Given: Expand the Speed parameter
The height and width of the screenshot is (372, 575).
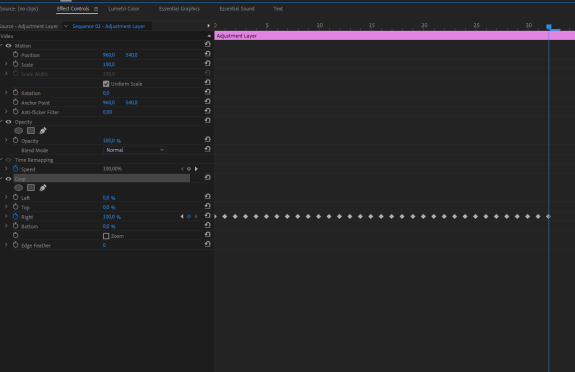Looking at the screenshot, I should tap(6, 169).
